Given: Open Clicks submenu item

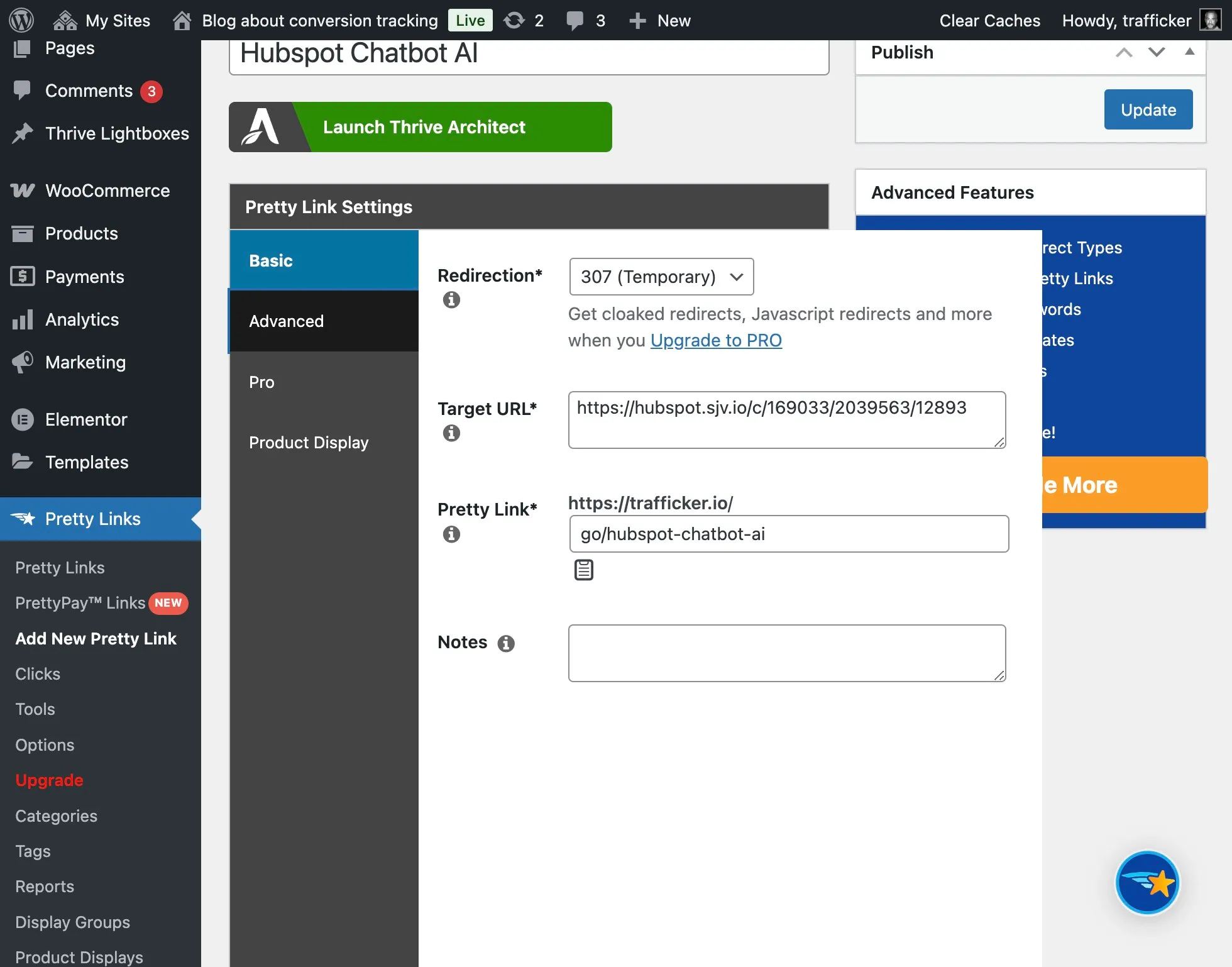Looking at the screenshot, I should pos(38,674).
